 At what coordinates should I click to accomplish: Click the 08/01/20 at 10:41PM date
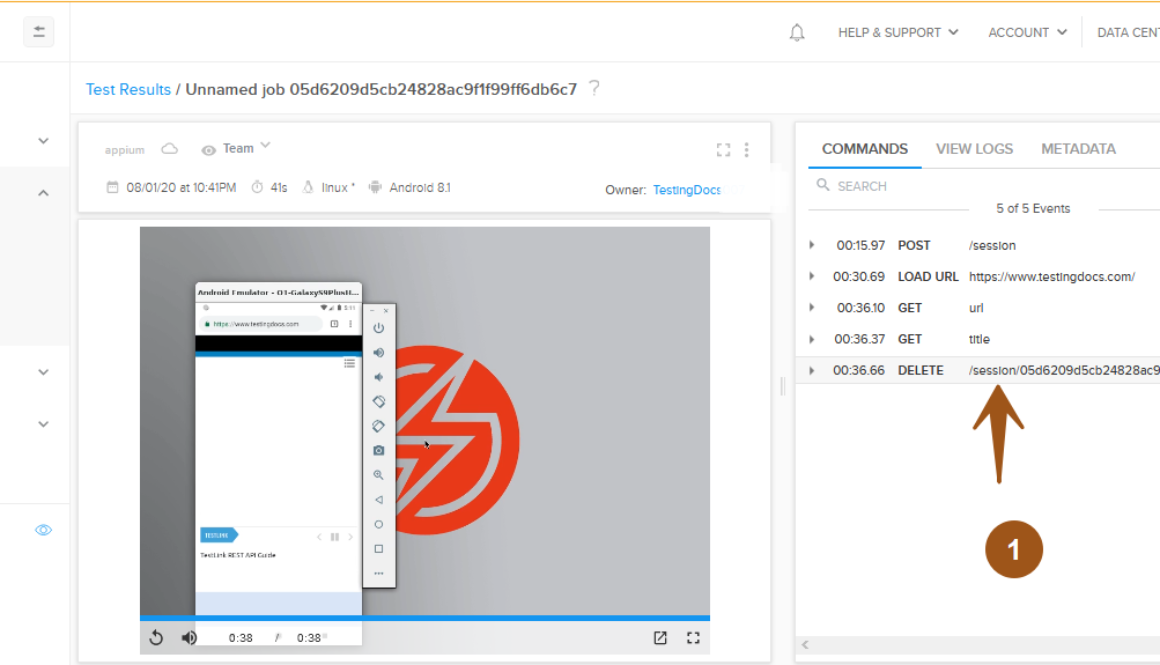pyautogui.click(x=181, y=188)
